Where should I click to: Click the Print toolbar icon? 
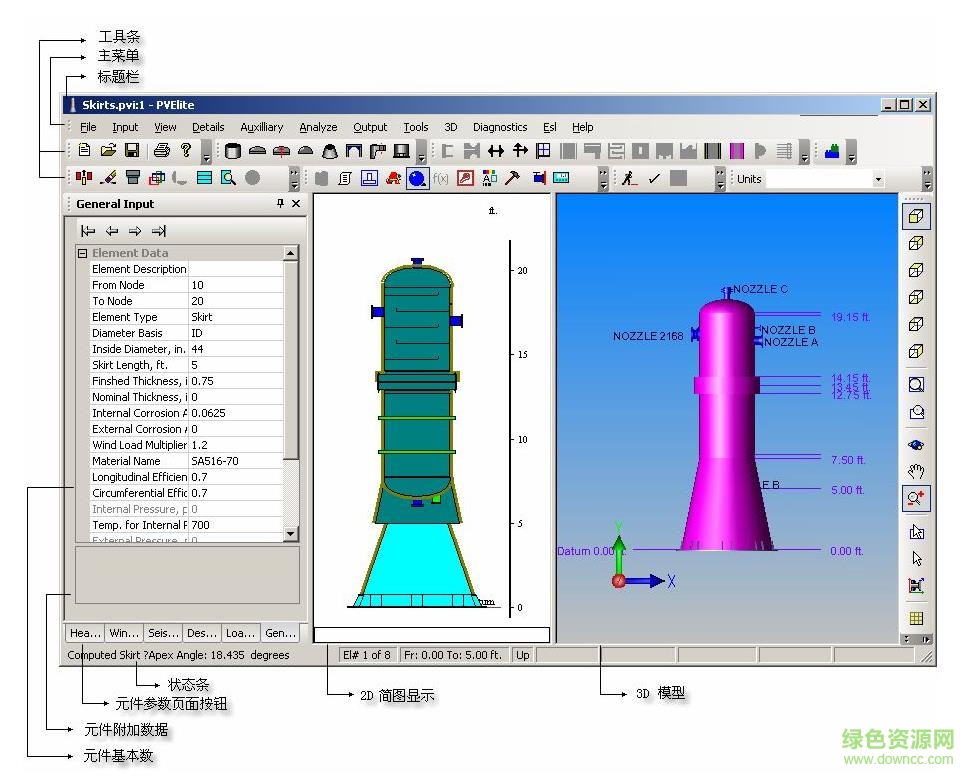tap(162, 151)
